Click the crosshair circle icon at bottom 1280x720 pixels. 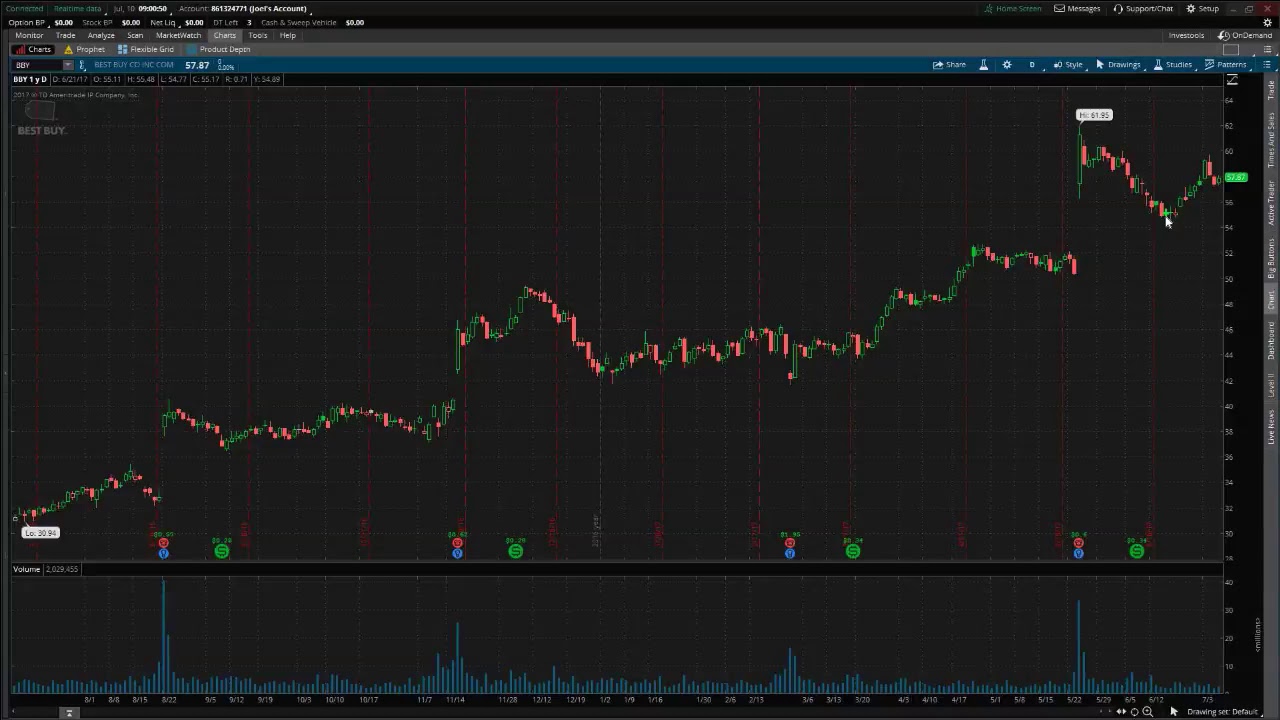pos(1134,712)
